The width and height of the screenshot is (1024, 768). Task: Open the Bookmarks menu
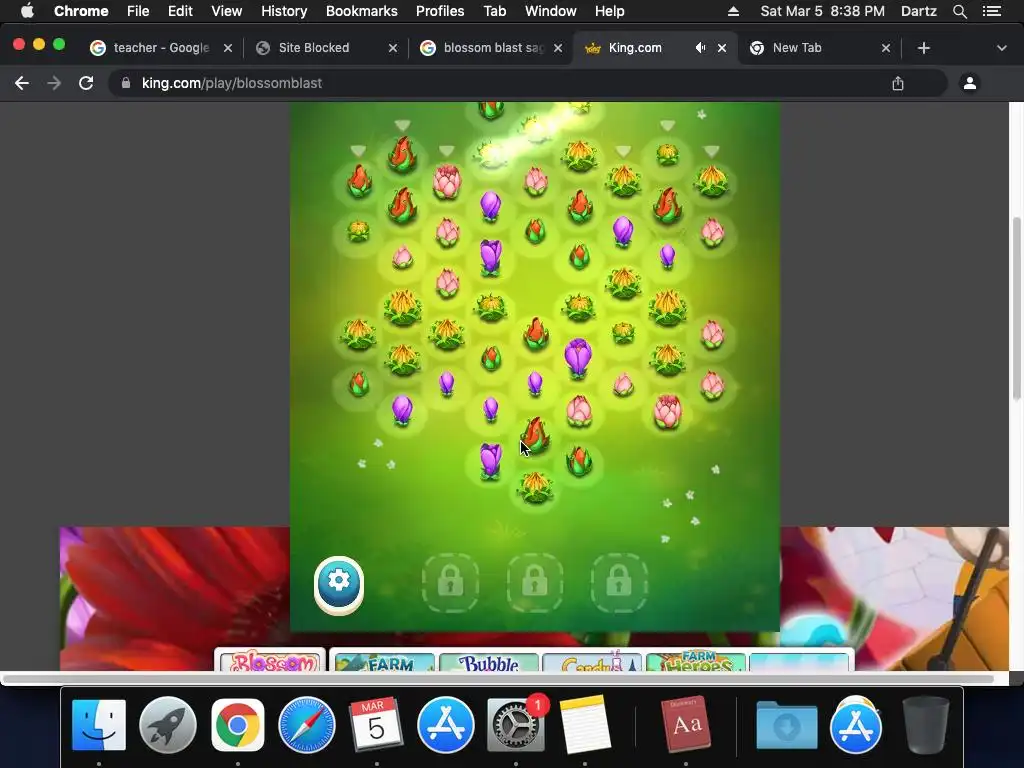pos(361,11)
